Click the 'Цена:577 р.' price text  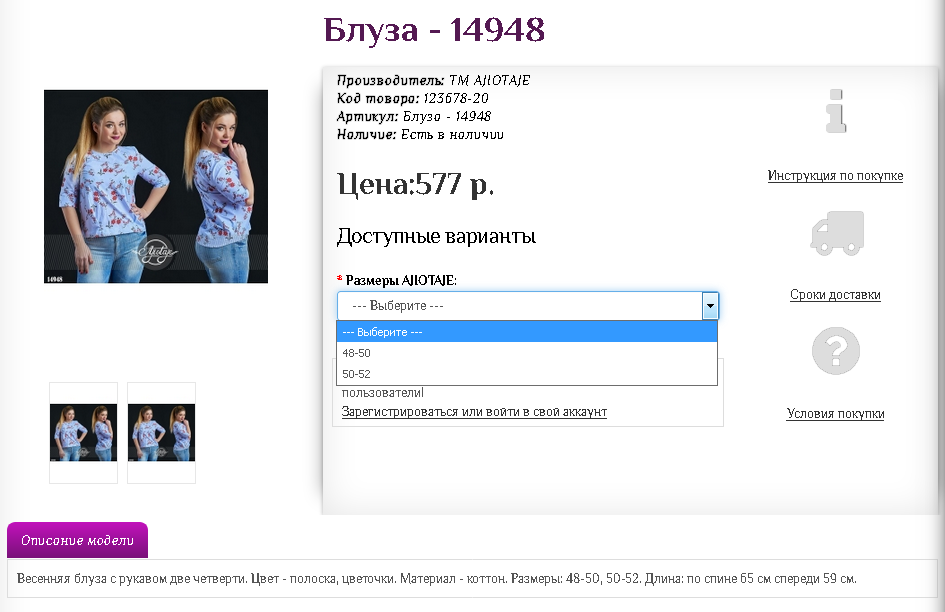[x=416, y=184]
